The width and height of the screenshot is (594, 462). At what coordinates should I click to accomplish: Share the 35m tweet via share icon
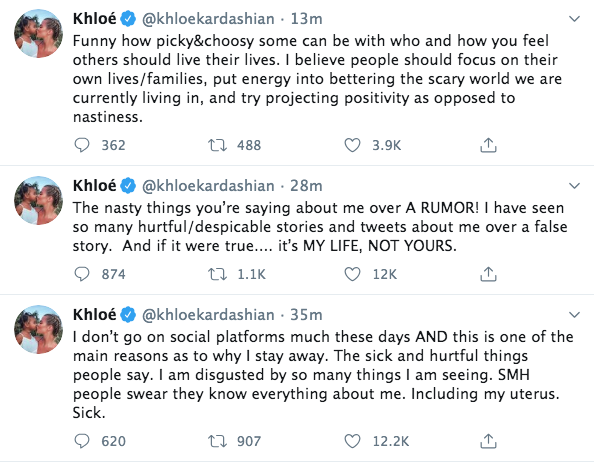[x=488, y=441]
